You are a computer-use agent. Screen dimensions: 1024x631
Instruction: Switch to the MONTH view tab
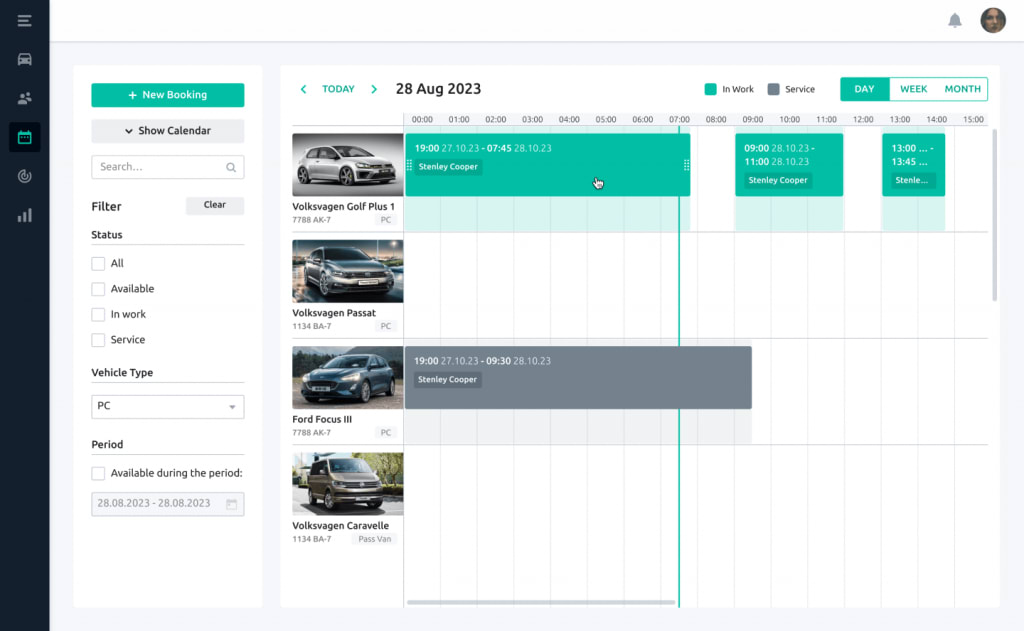point(962,89)
